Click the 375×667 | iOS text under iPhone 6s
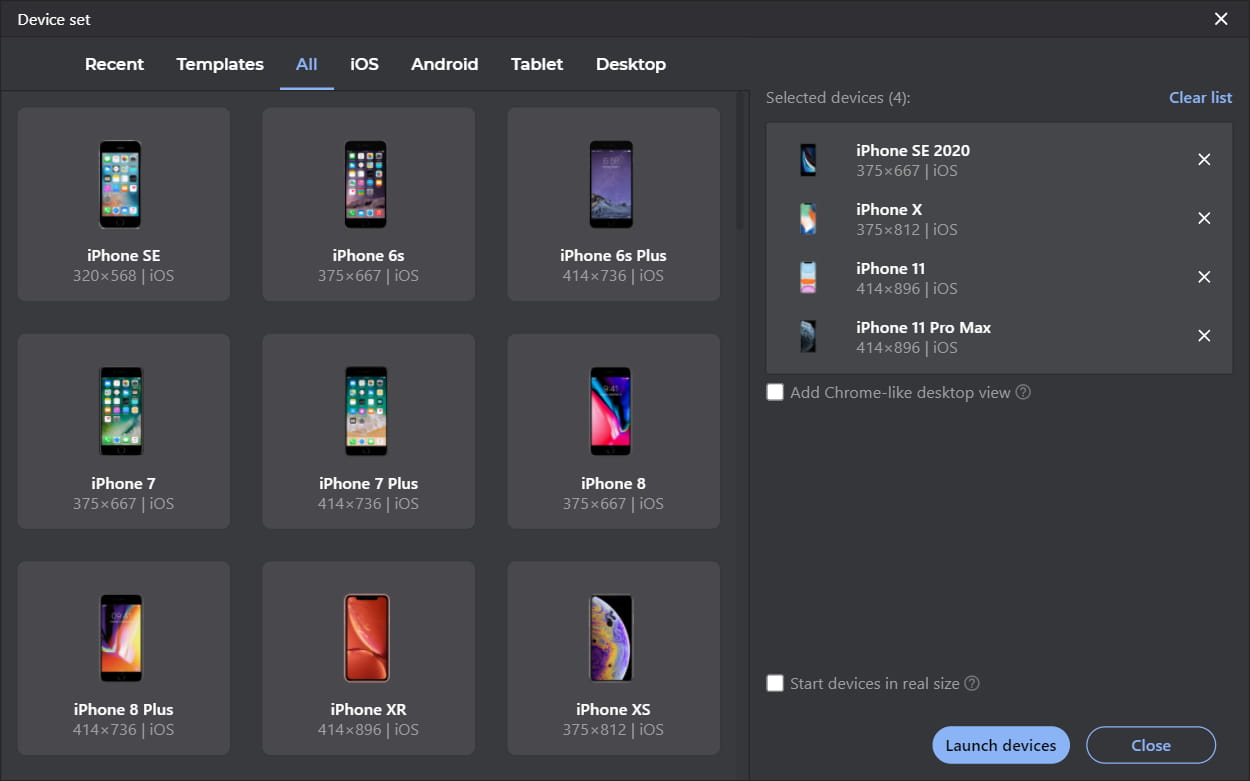1250x781 pixels. click(369, 275)
